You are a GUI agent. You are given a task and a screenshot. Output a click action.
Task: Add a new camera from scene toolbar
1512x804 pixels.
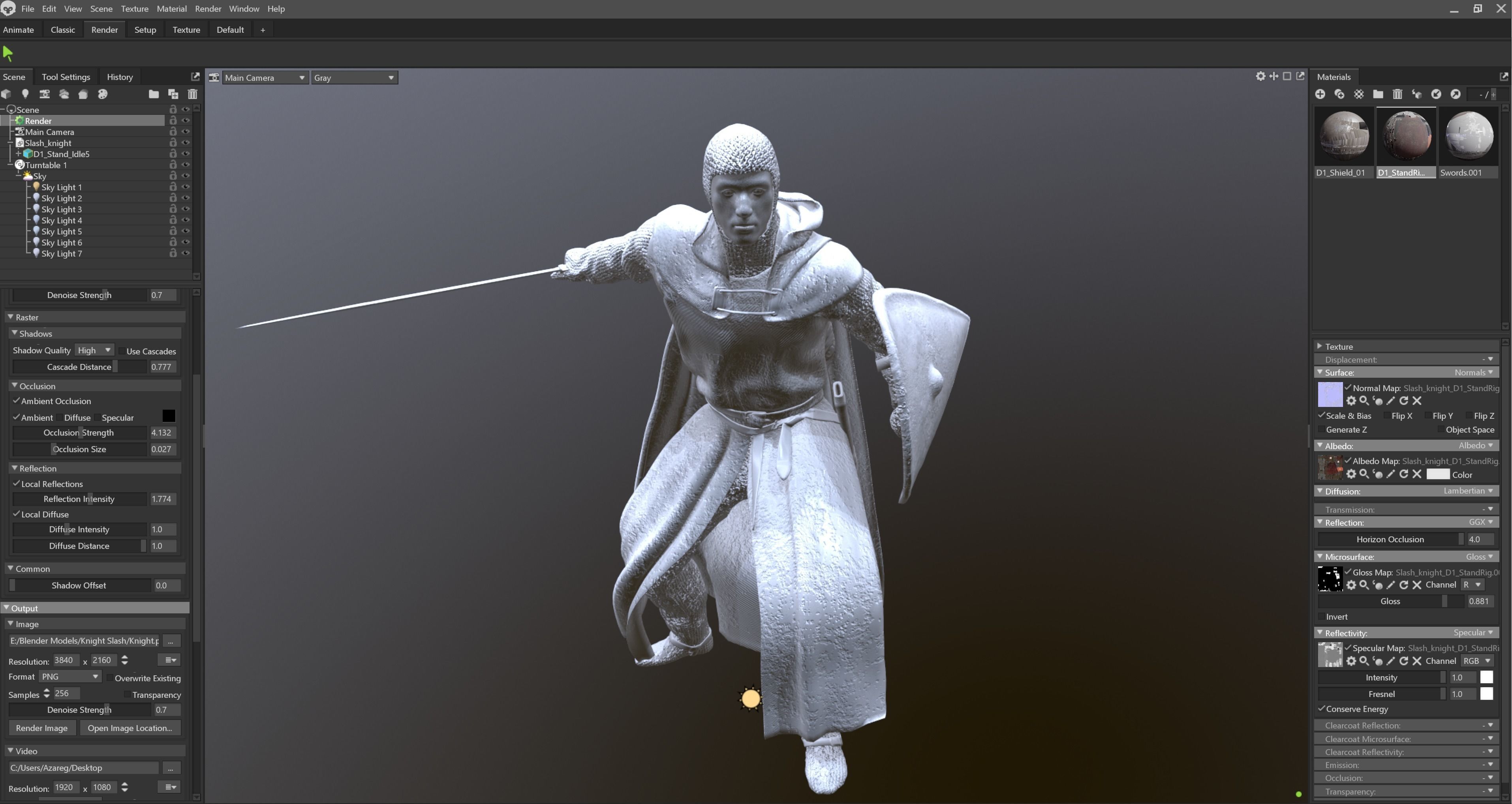click(x=45, y=94)
